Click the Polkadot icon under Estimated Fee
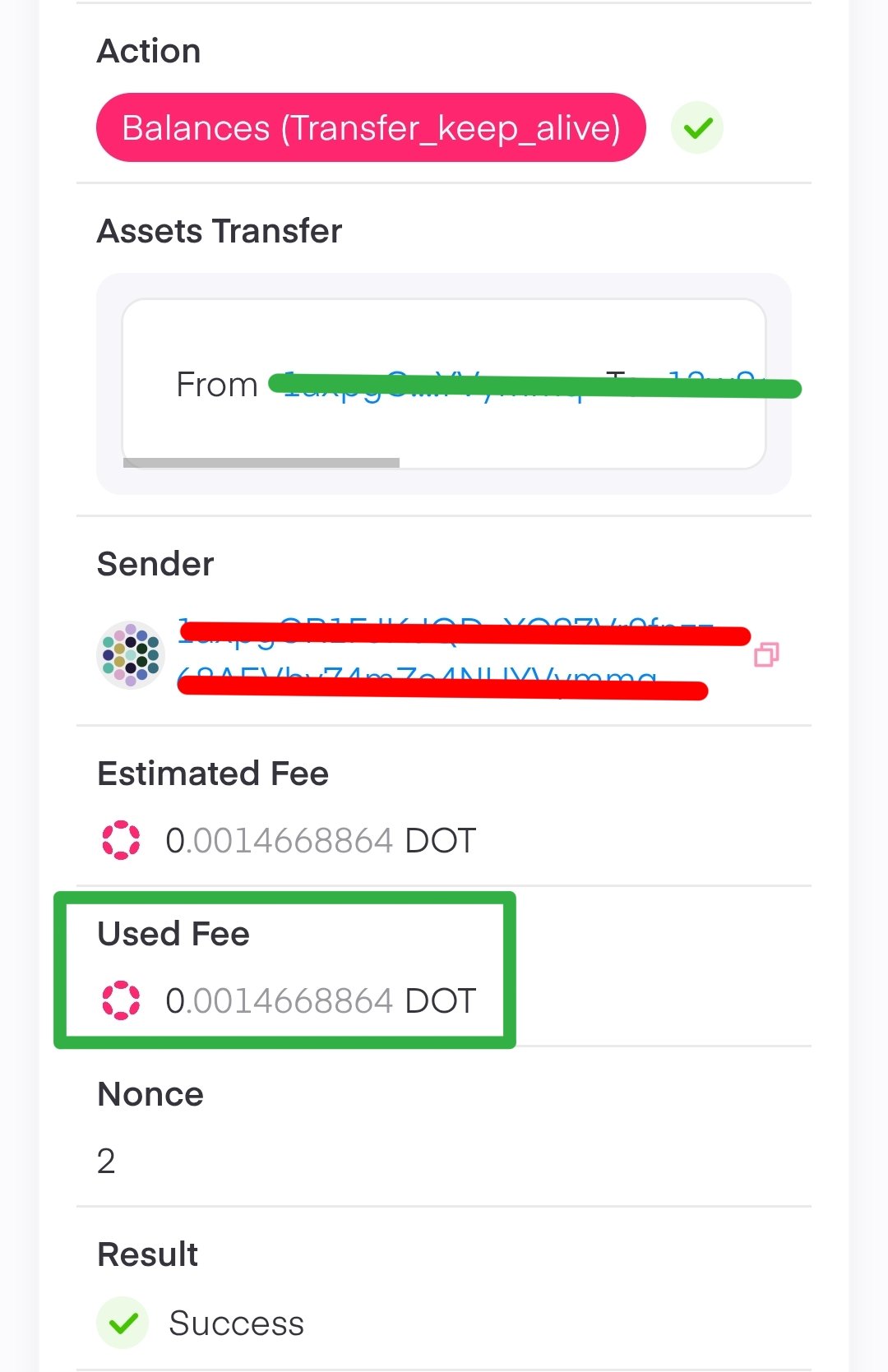This screenshot has height=1372, width=888. 121,840
